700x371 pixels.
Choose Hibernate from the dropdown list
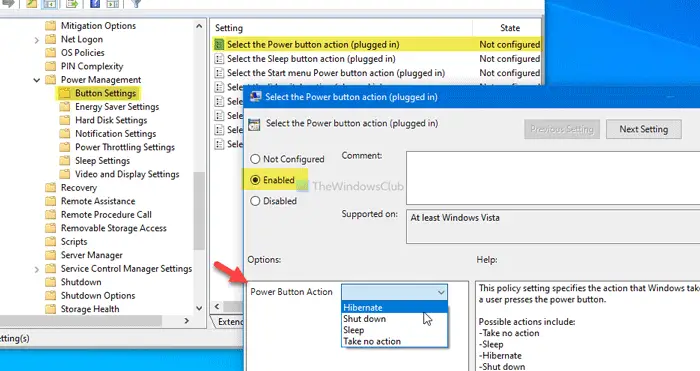click(394, 307)
